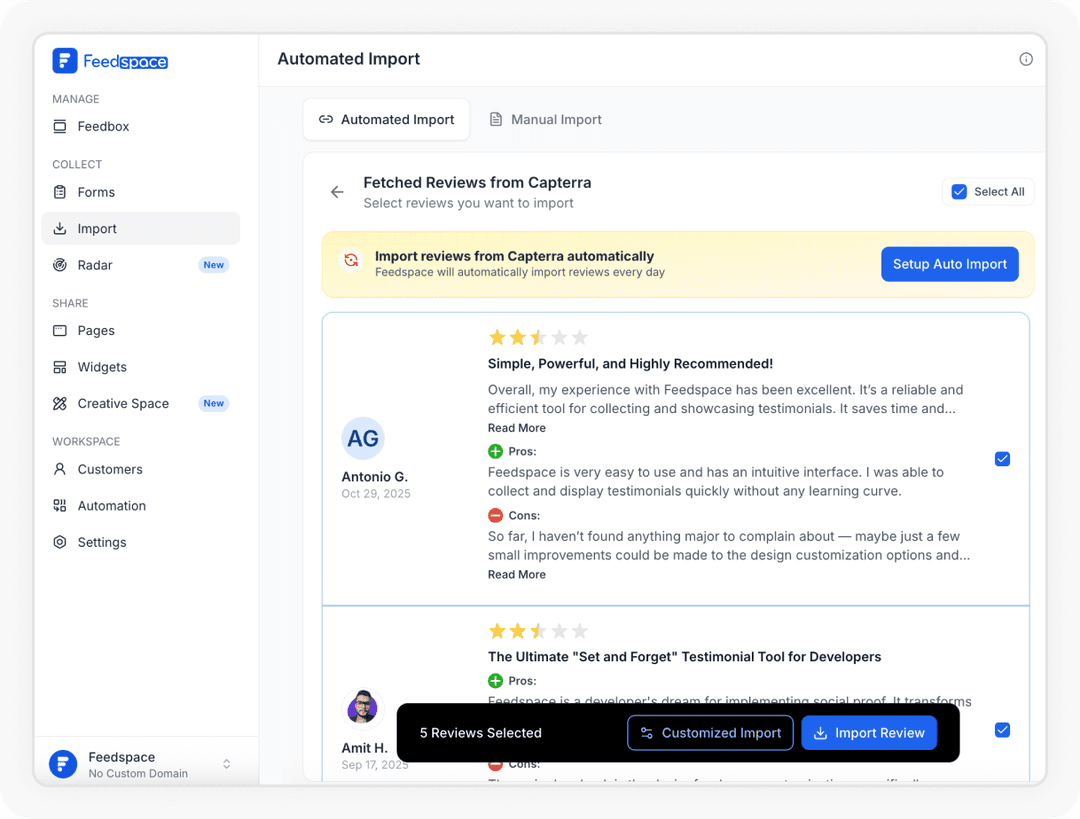Open Forms in the sidebar

(x=141, y=192)
